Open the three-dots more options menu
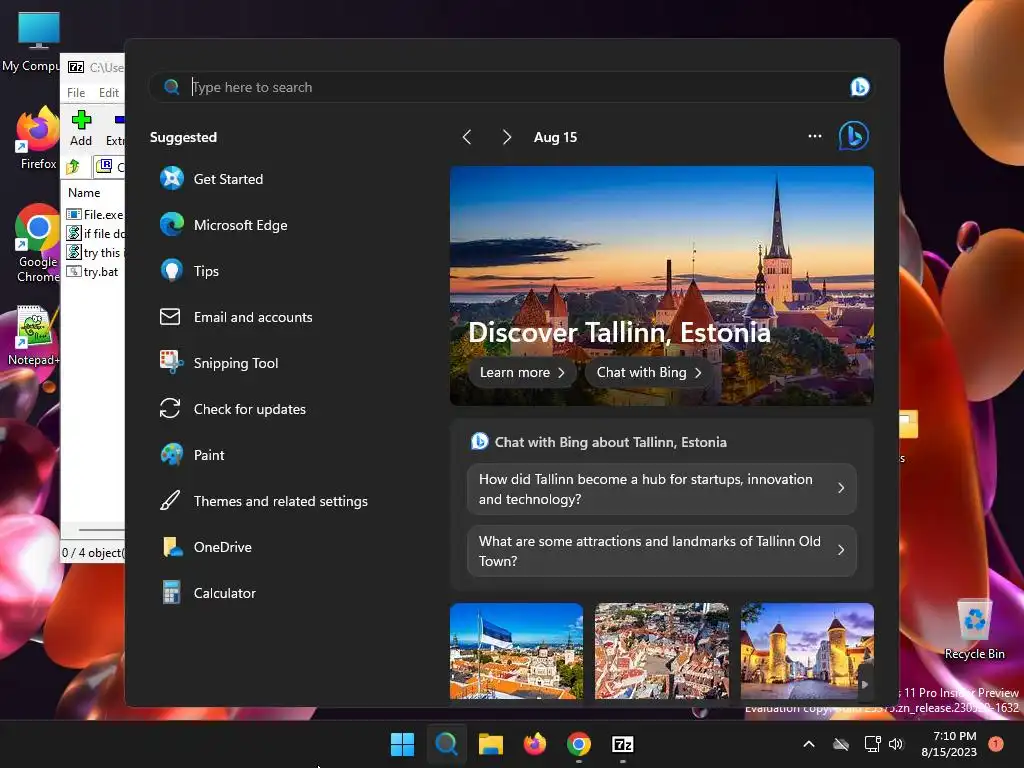Image resolution: width=1024 pixels, height=768 pixels. [814, 136]
